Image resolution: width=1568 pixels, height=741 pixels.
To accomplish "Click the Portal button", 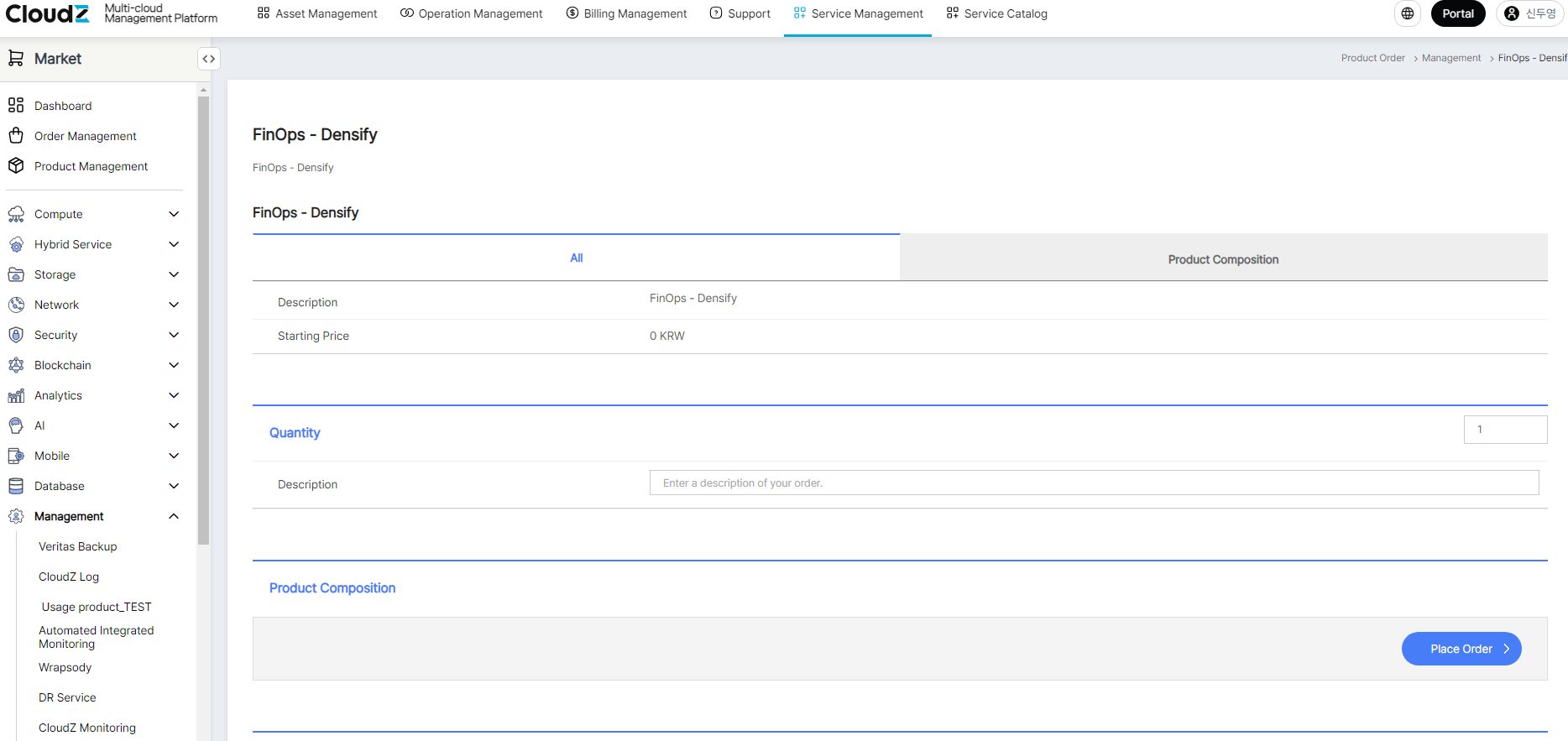I will click(x=1458, y=13).
